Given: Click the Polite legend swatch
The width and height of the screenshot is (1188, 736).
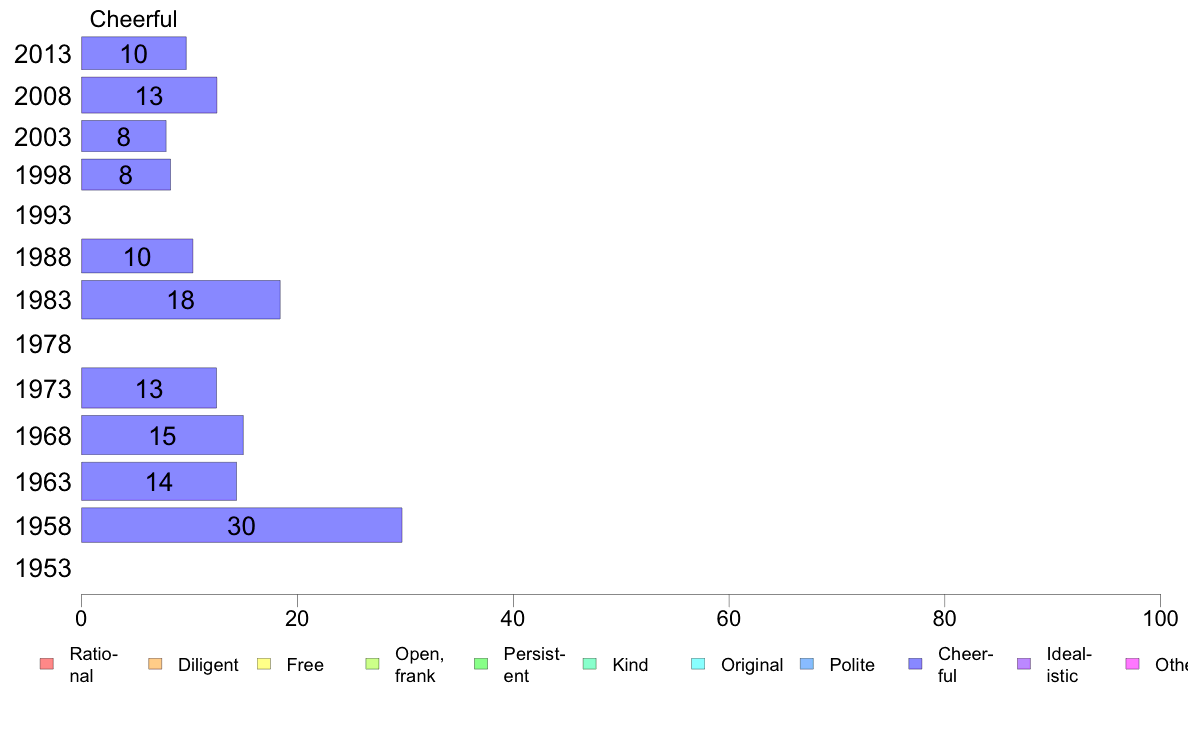Looking at the screenshot, I should click(x=807, y=664).
